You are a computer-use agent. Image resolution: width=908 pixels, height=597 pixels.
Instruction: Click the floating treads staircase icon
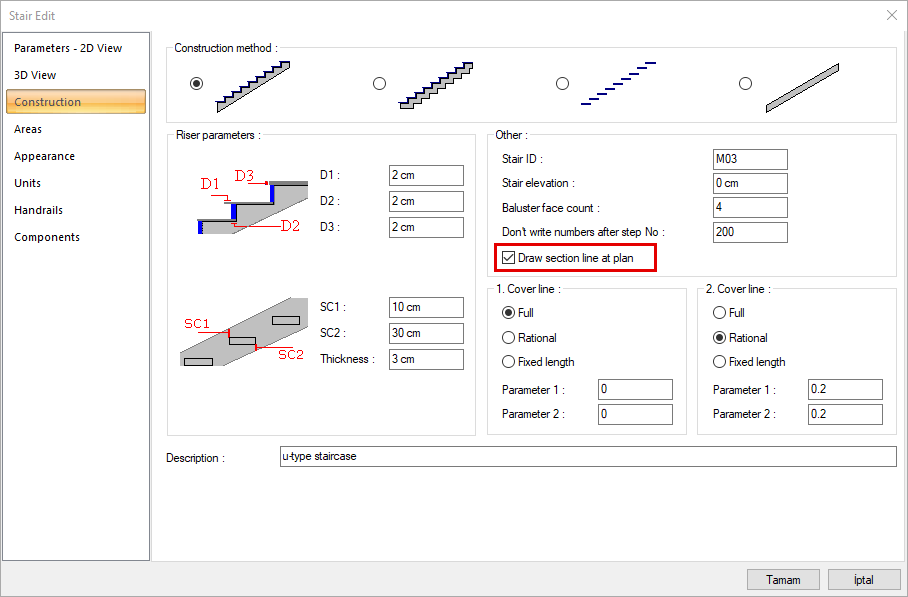[x=618, y=85]
